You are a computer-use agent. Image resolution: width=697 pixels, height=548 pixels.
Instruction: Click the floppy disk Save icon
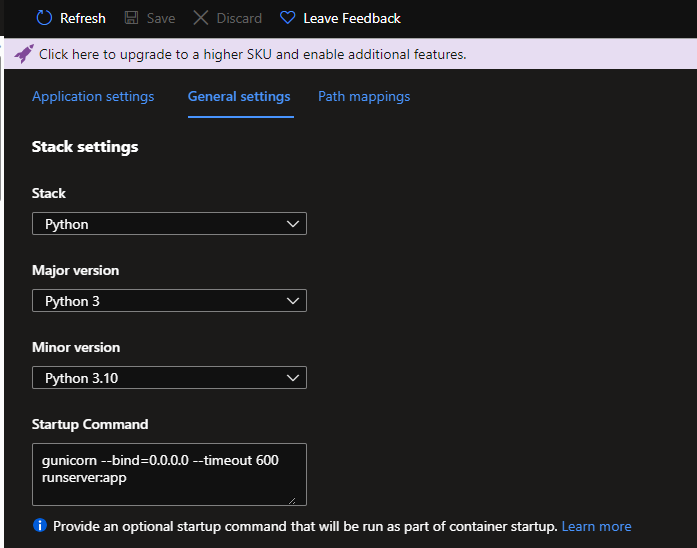coord(131,18)
